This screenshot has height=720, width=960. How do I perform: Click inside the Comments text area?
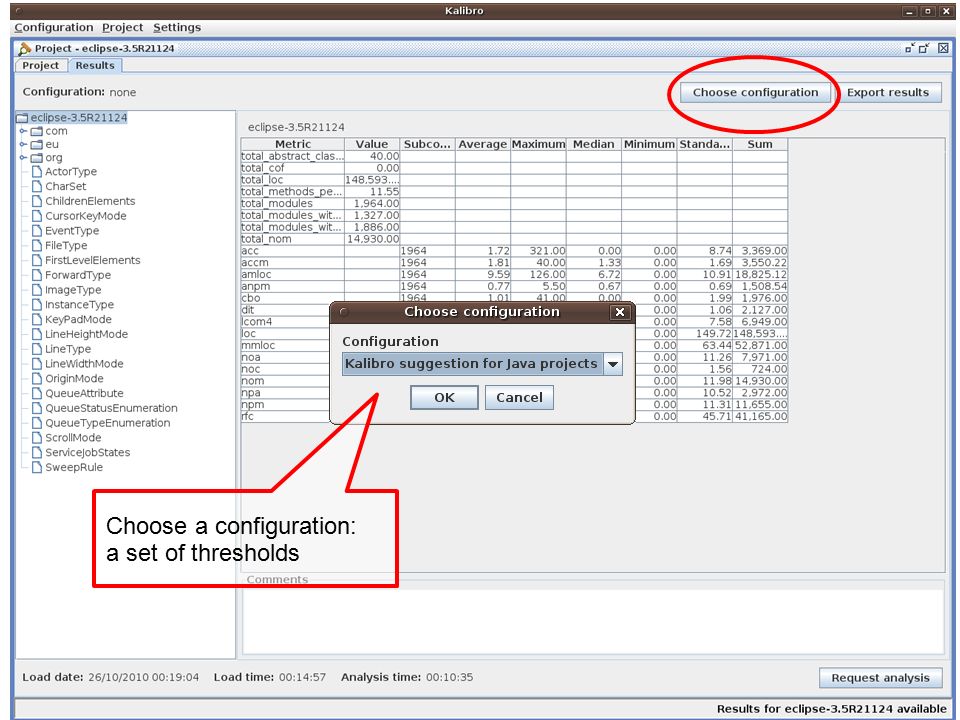[593, 620]
